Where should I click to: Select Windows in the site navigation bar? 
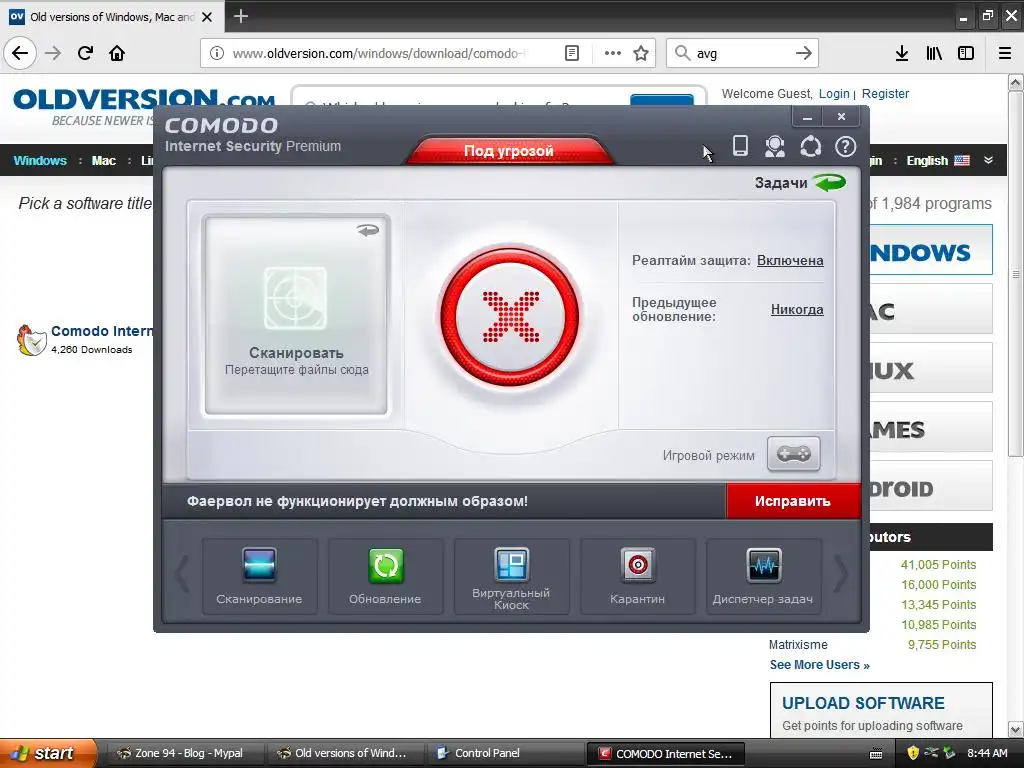pyautogui.click(x=40, y=161)
